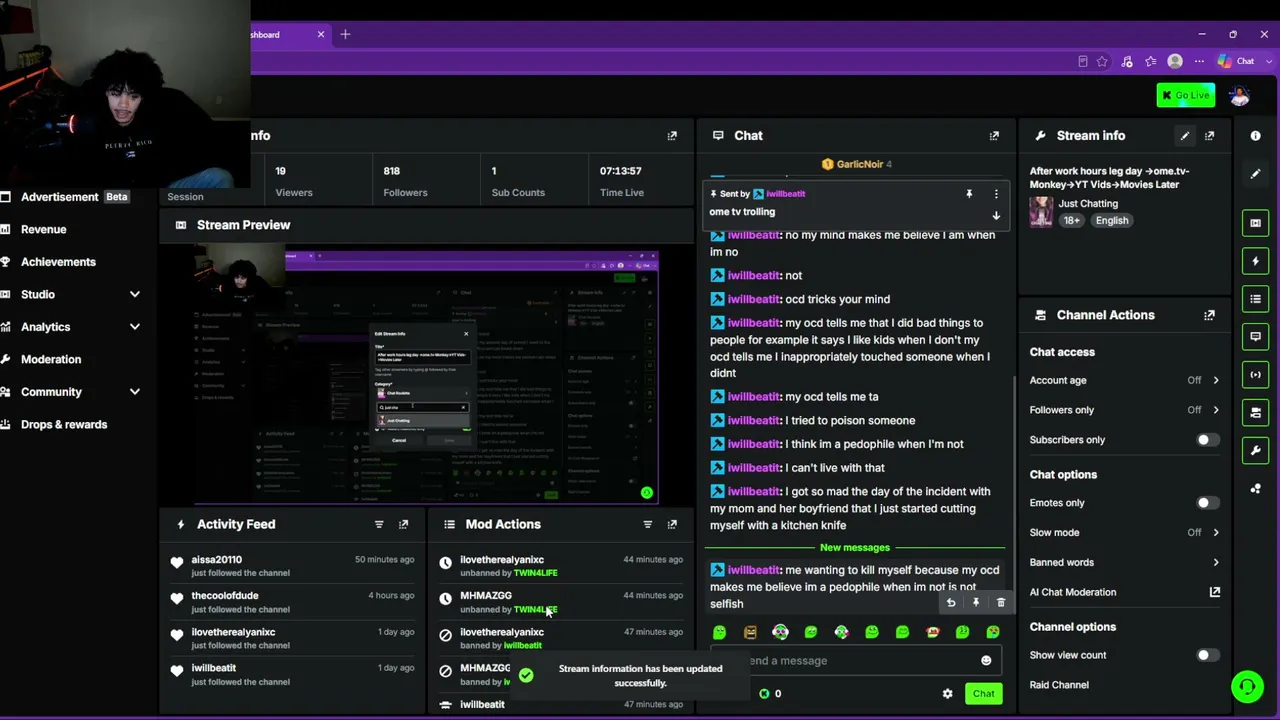
Task: Toggle Chat widget icon in right sidebar
Action: [x=1255, y=337]
